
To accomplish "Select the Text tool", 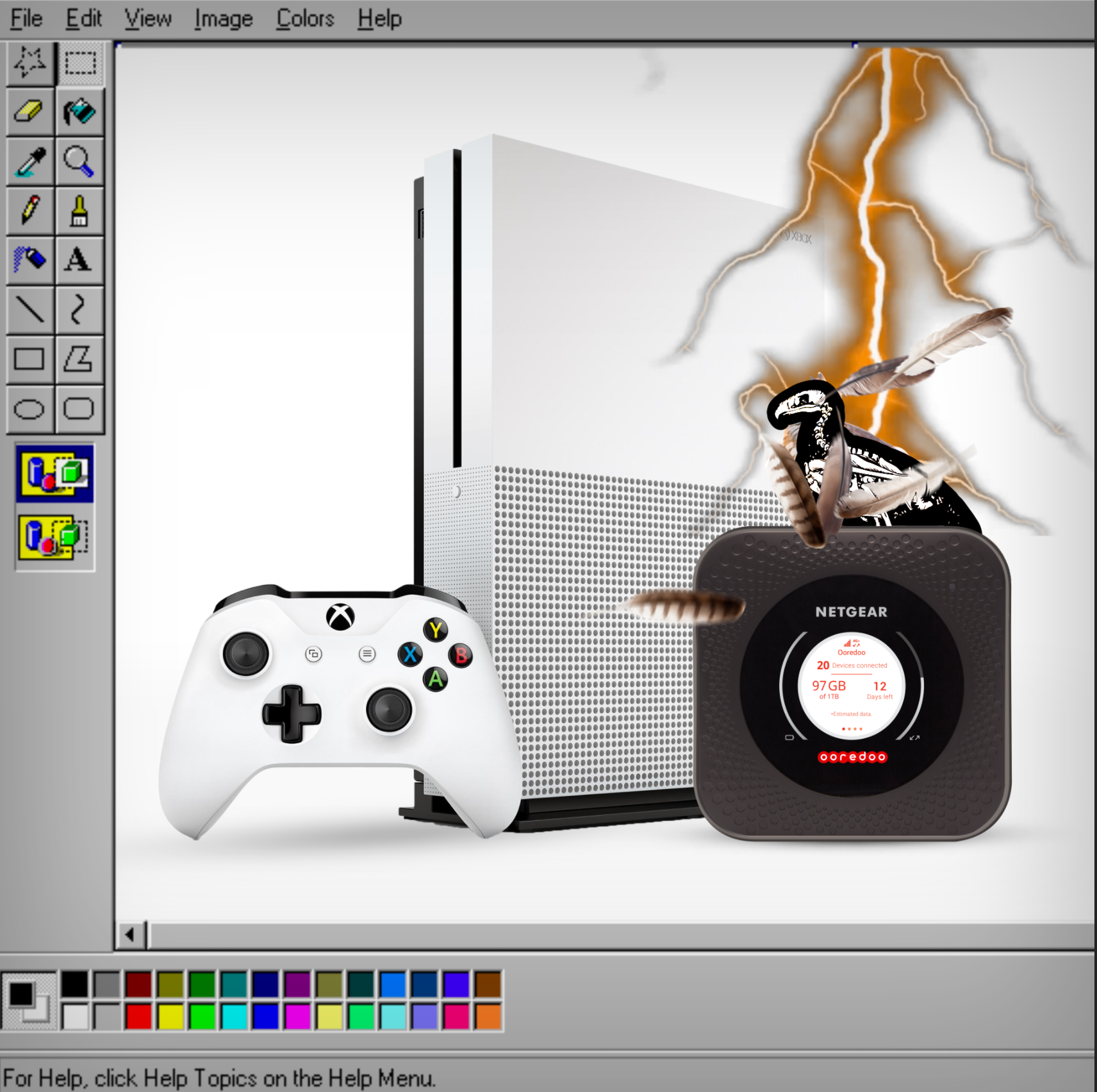I will tap(80, 260).
